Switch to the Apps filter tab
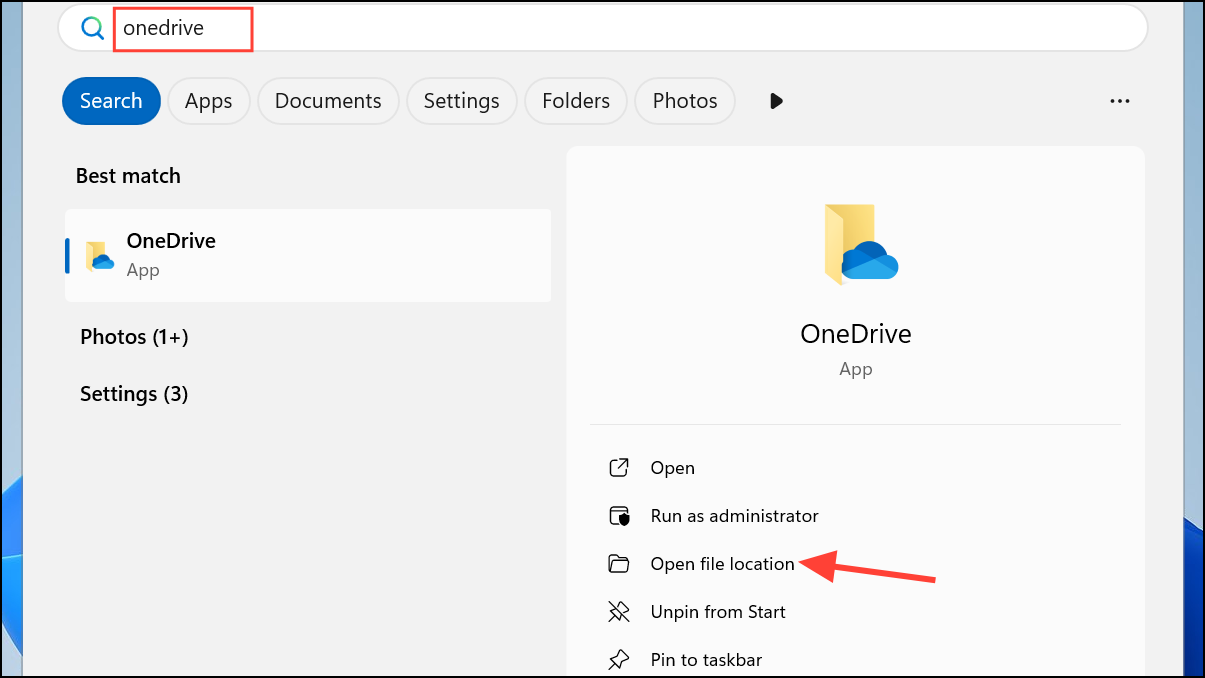Image resolution: width=1205 pixels, height=678 pixels. pos(208,100)
